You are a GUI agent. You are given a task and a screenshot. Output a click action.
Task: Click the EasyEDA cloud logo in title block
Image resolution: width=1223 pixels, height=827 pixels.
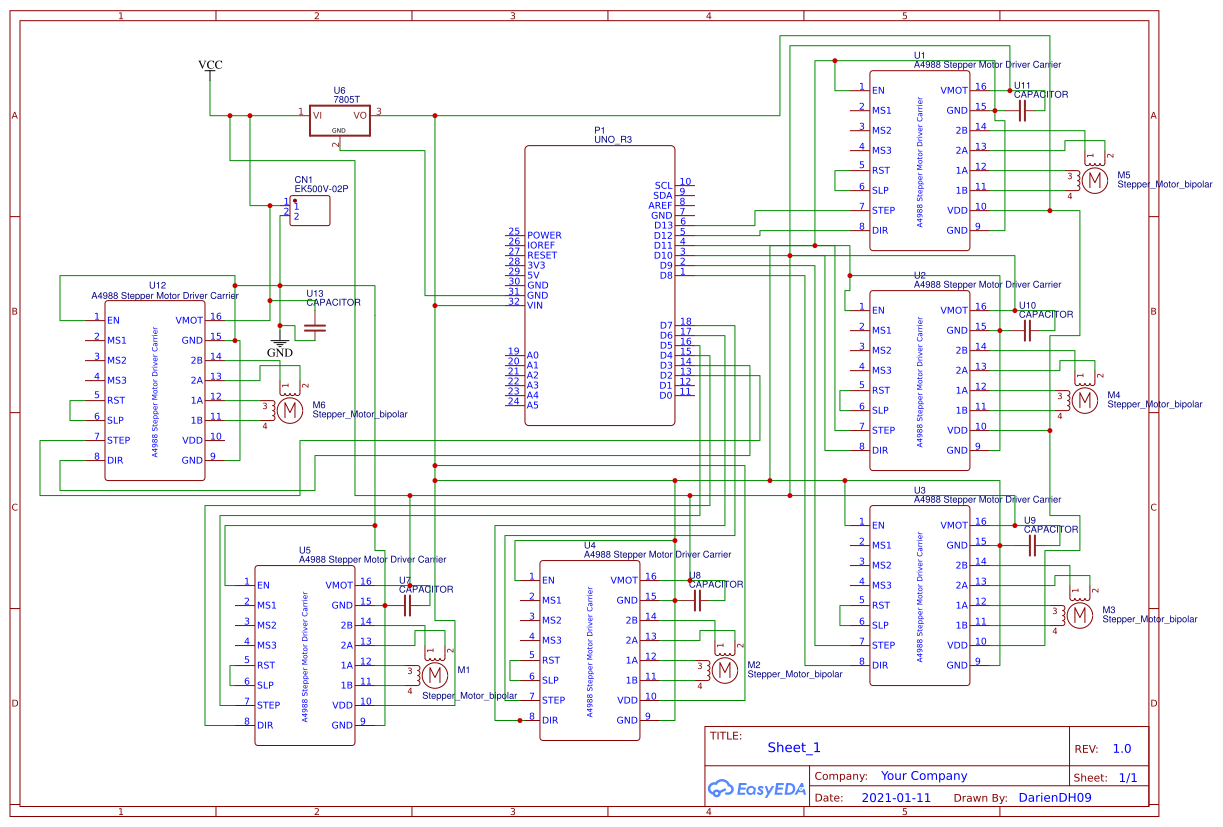click(x=723, y=789)
